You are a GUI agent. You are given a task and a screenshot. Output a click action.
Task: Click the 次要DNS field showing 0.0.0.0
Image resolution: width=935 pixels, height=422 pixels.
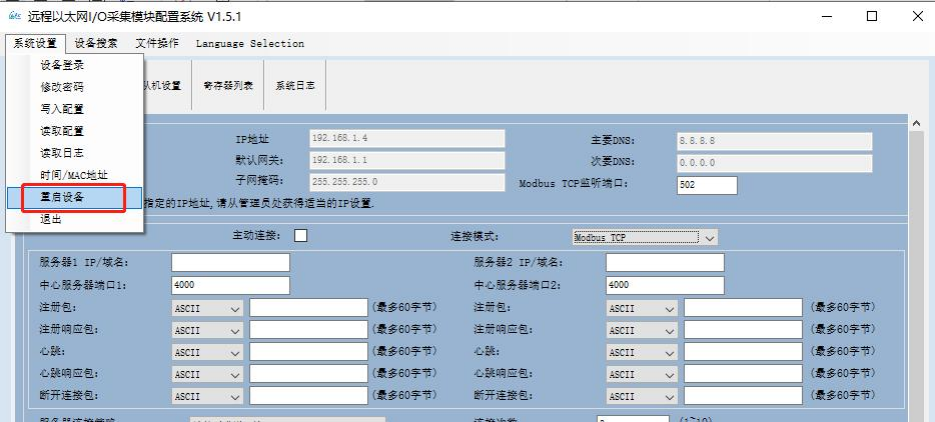click(775, 163)
